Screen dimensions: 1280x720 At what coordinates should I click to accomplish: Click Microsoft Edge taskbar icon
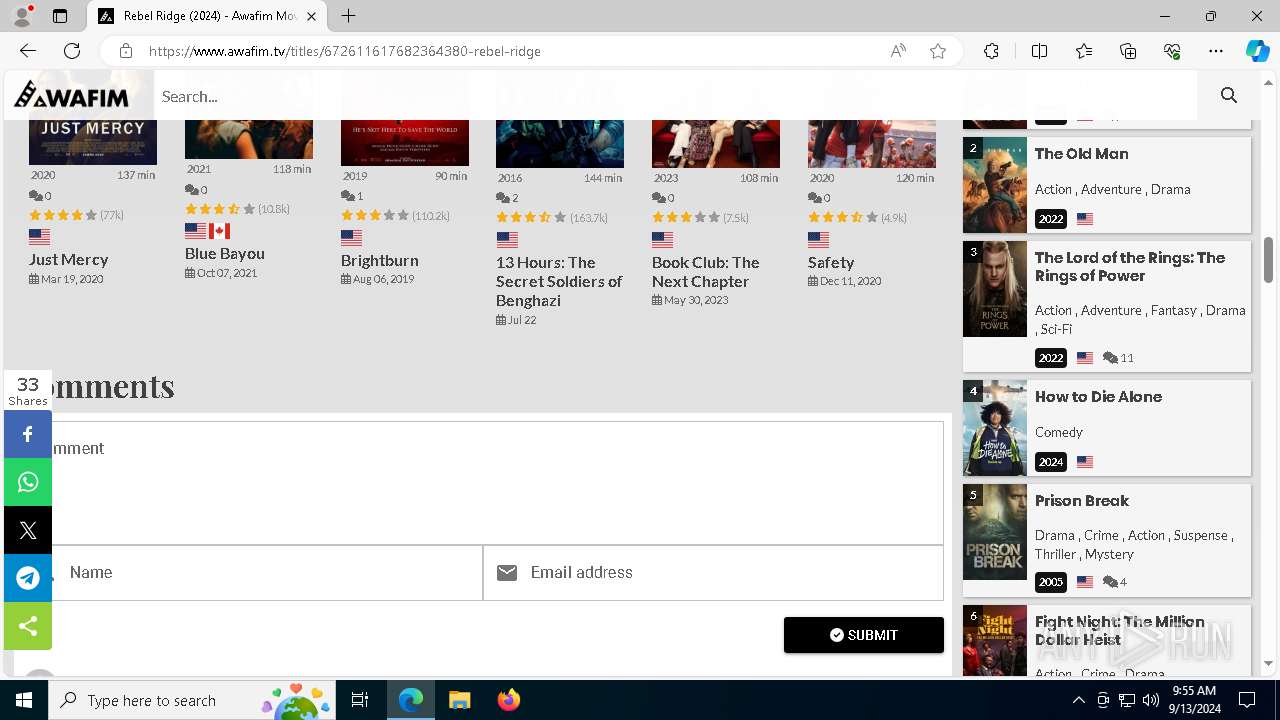coord(411,700)
